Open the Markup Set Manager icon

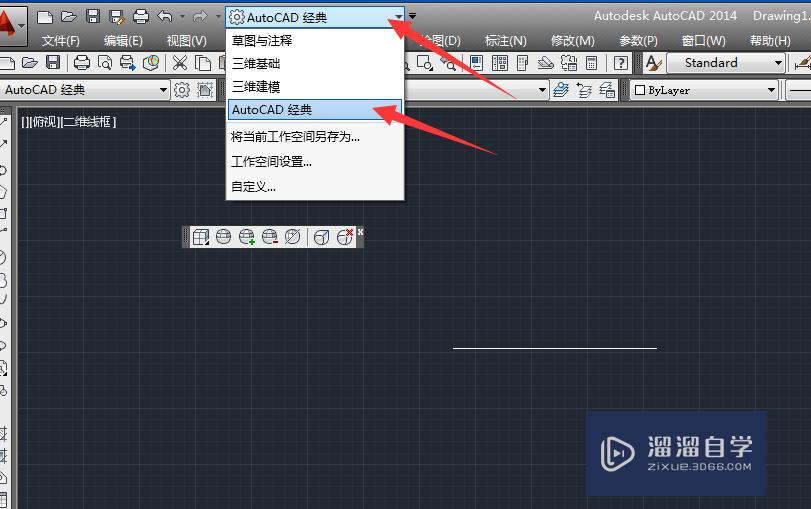(x=569, y=63)
